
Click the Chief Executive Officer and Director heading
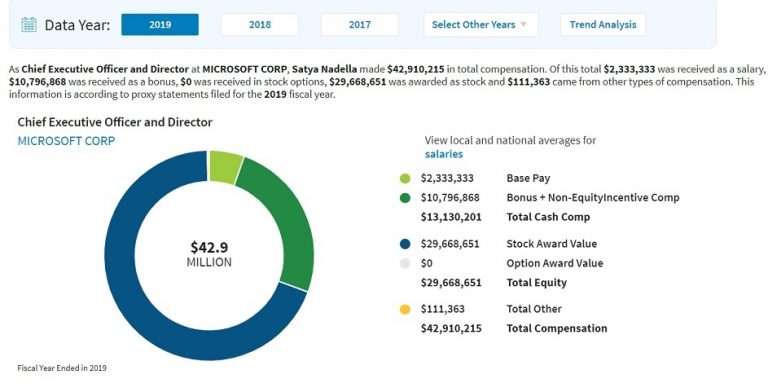pos(115,122)
